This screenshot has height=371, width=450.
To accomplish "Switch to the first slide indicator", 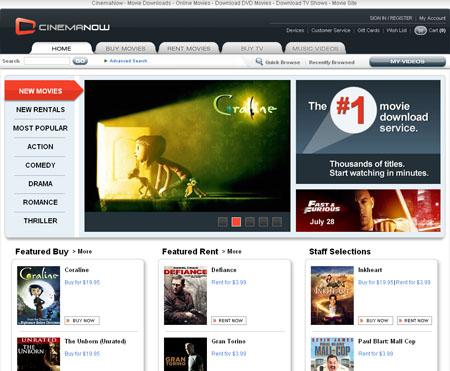I will pos(222,222).
